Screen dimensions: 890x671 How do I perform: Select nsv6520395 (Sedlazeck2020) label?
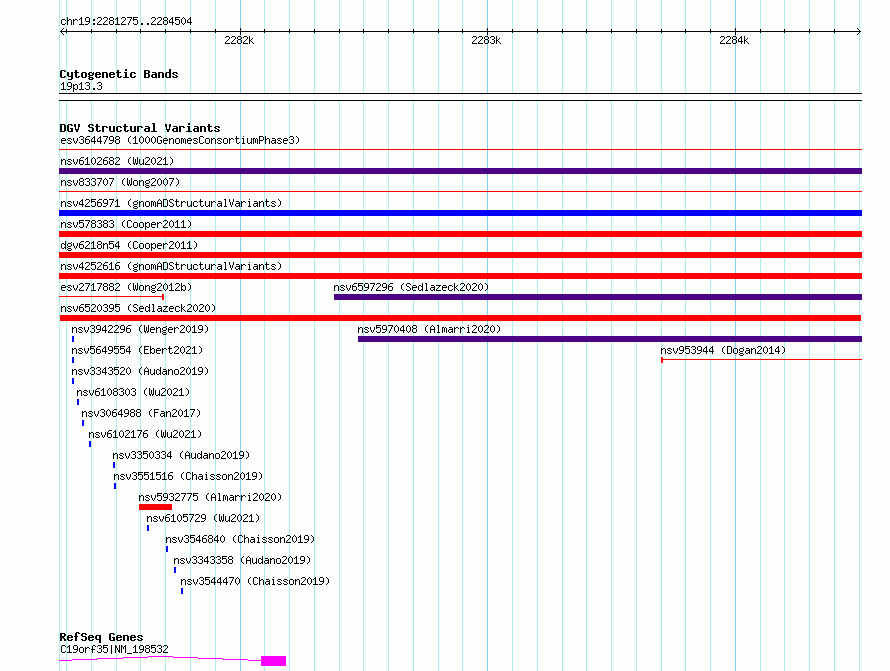(x=138, y=308)
